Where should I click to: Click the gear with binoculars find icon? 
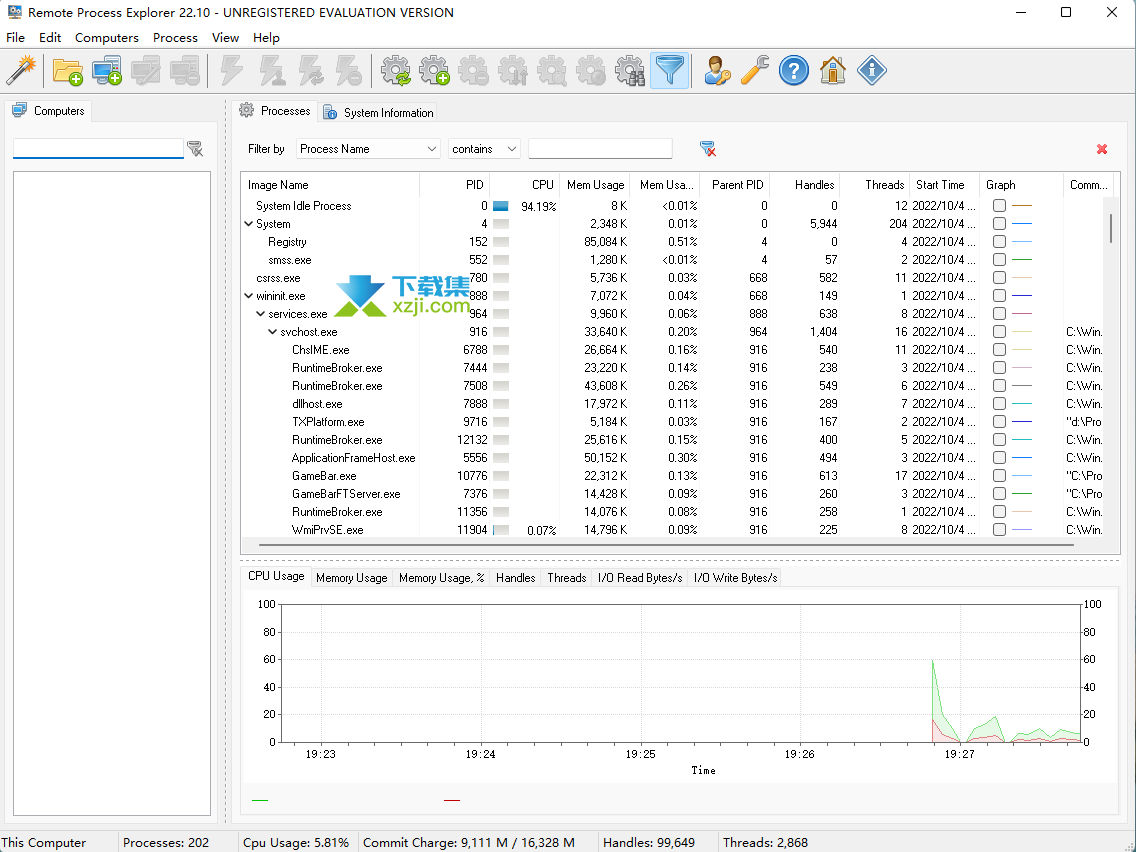tap(630, 70)
